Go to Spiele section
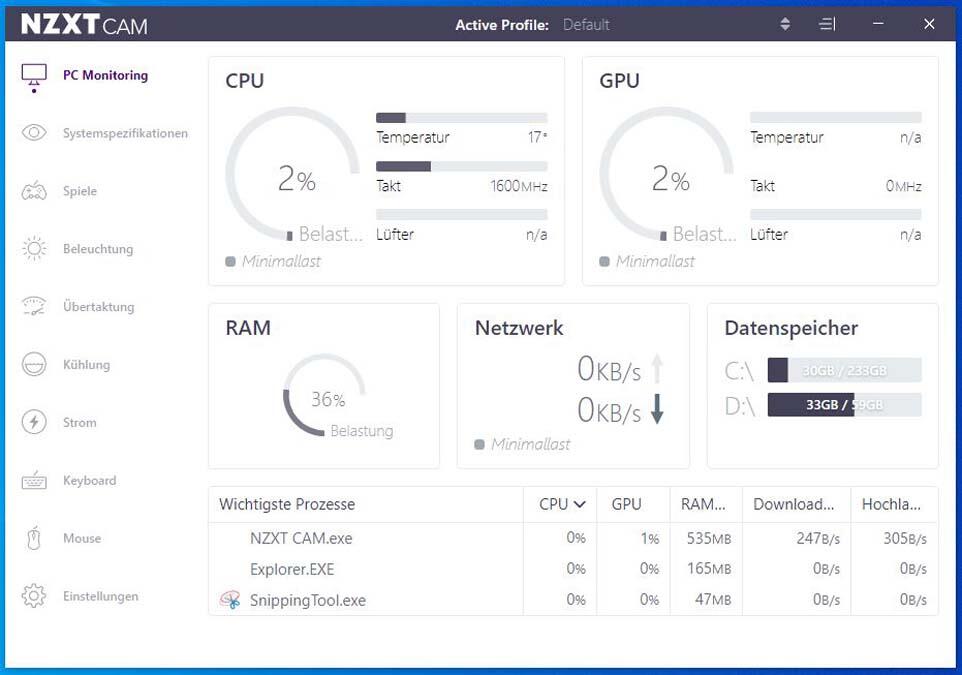 pyautogui.click(x=80, y=191)
